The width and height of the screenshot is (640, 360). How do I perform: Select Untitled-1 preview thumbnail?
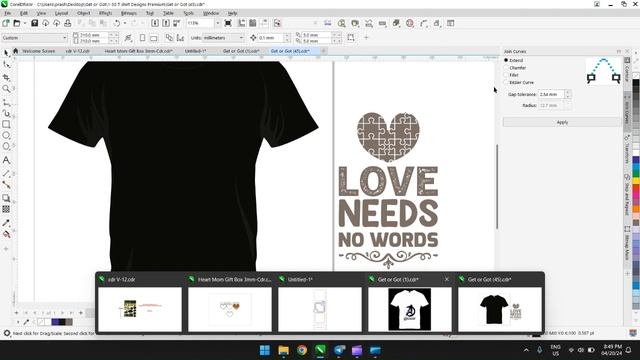point(320,309)
